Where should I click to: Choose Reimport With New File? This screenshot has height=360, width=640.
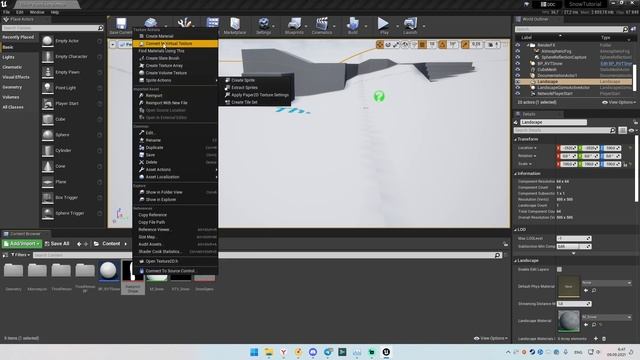point(176,103)
